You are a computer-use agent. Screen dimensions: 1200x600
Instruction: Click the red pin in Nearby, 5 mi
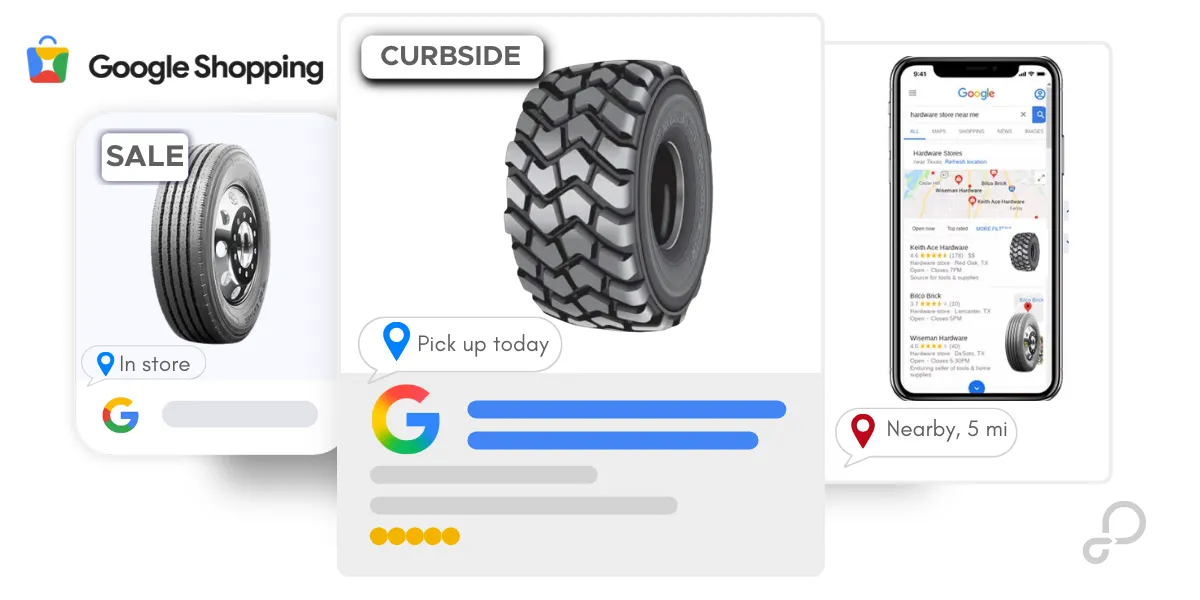point(862,431)
